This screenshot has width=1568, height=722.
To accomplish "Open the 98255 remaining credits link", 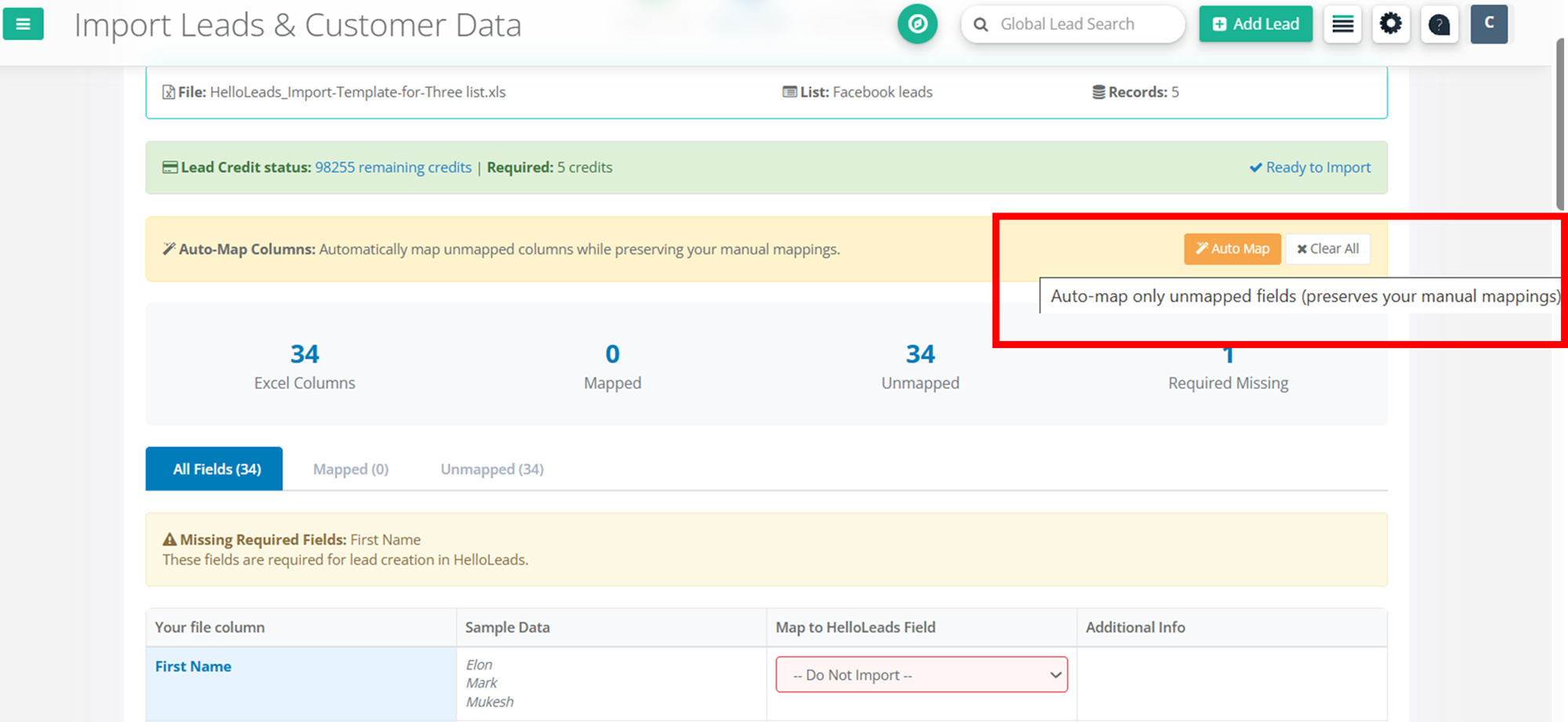I will 393,168.
